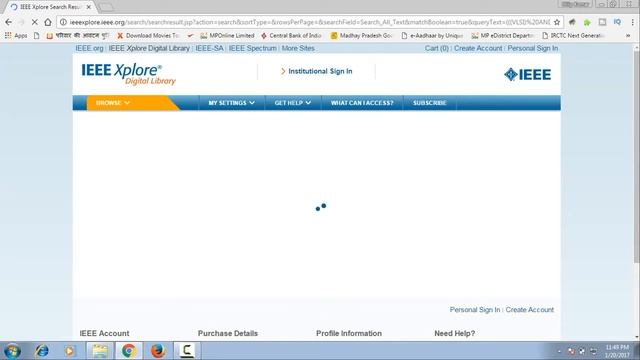Screen dimensions: 640x360
Task: Switch to Chrome in the taskbar
Action: coord(129,351)
